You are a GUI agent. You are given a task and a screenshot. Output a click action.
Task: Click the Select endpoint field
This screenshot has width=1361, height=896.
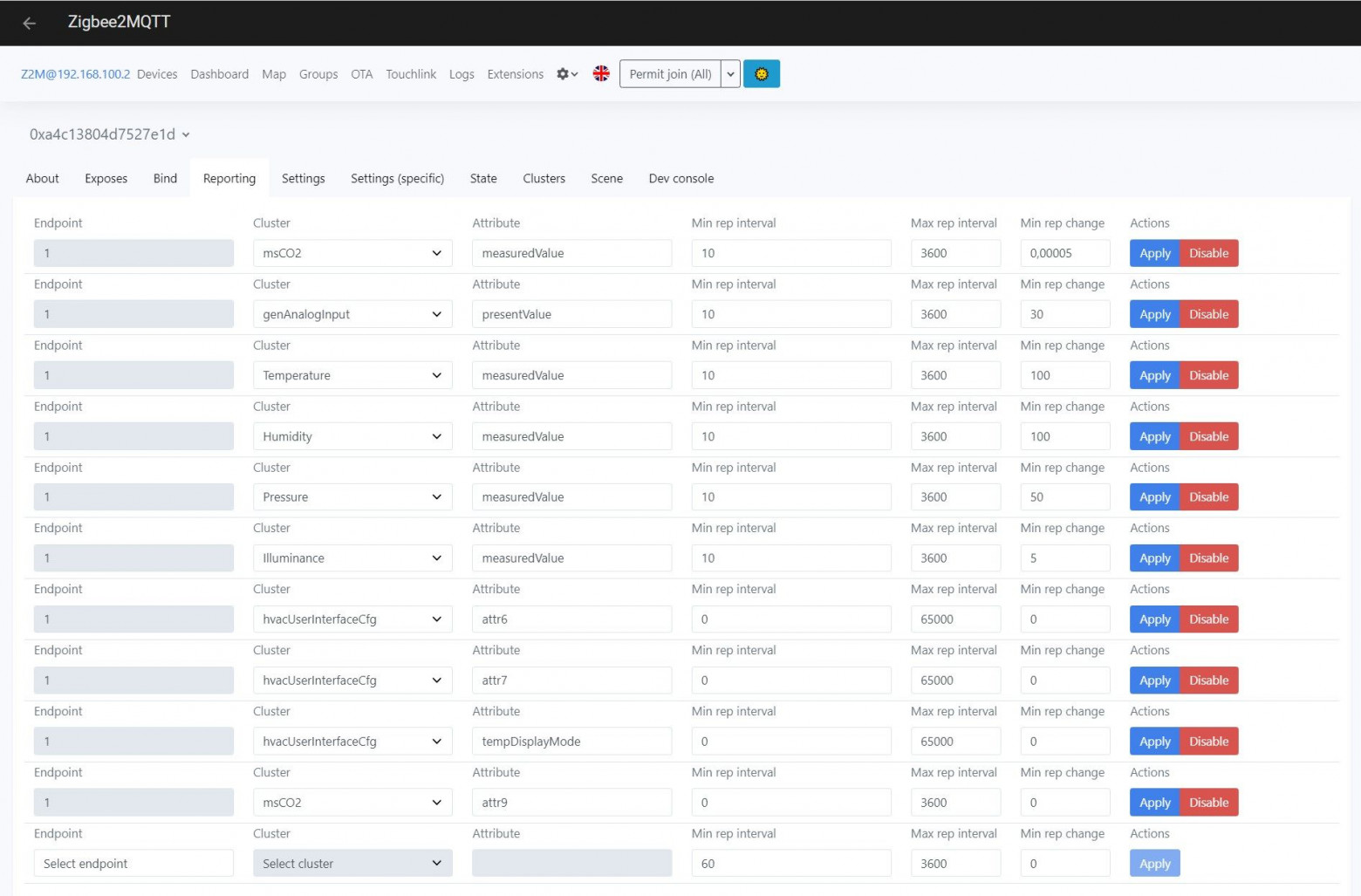(133, 864)
